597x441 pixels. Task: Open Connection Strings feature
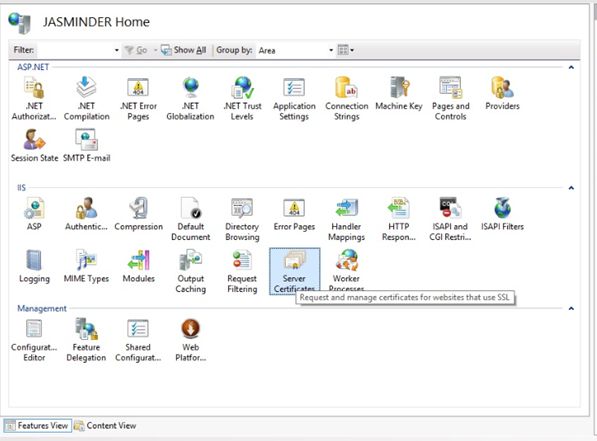pos(346,98)
